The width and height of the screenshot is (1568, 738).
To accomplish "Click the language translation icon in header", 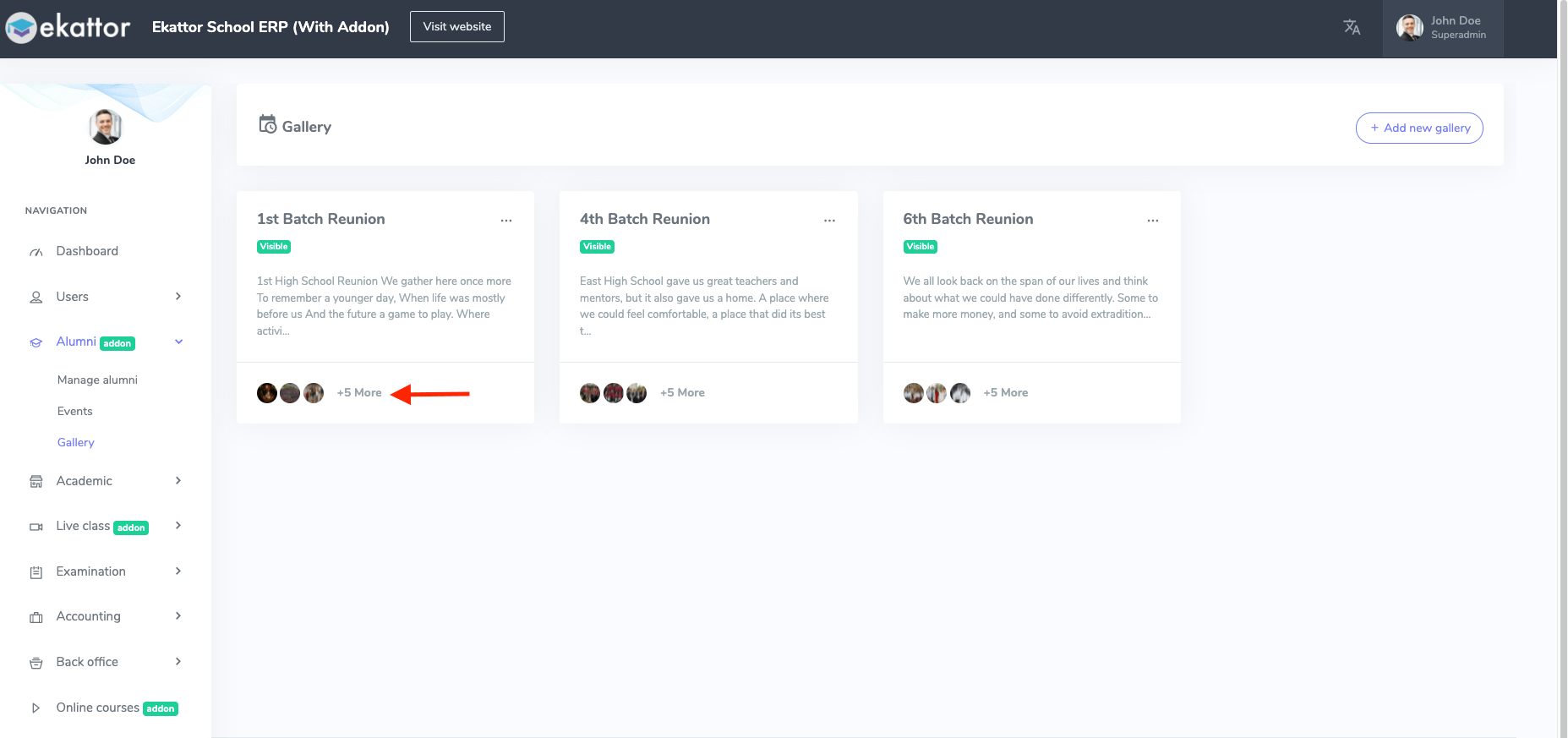I will coord(1352,27).
